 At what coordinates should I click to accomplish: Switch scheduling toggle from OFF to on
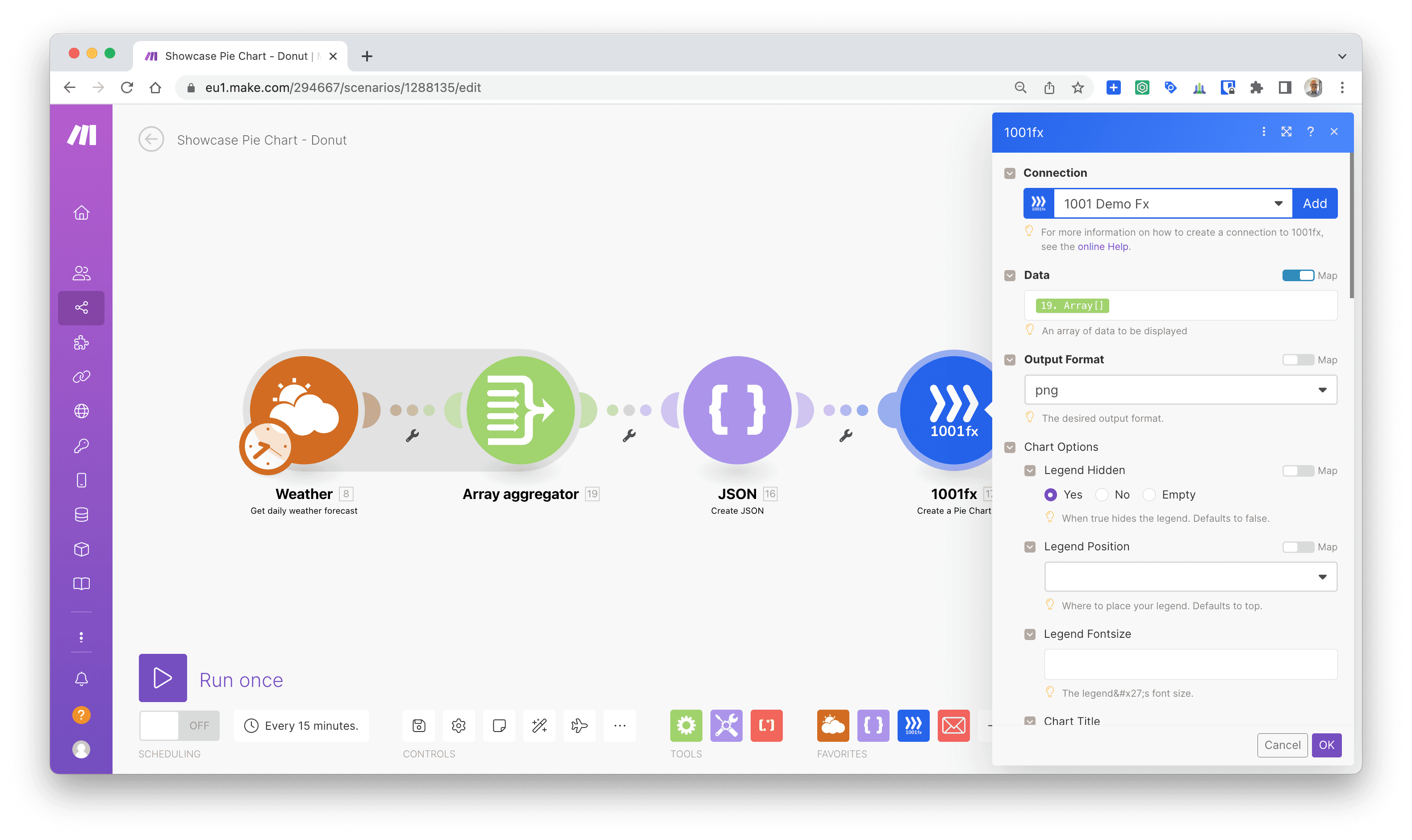coord(179,725)
